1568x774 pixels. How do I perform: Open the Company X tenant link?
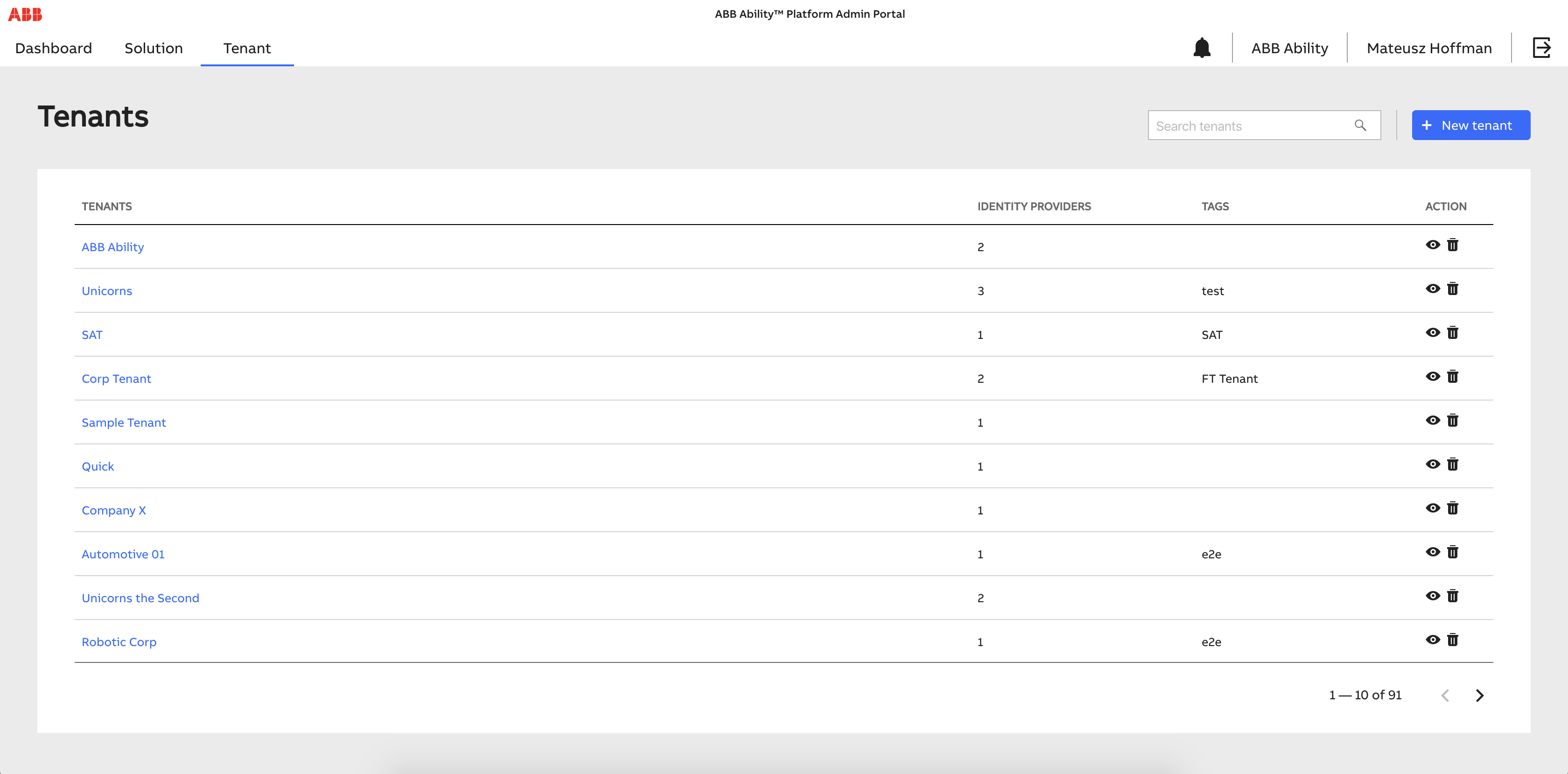pyautogui.click(x=114, y=510)
